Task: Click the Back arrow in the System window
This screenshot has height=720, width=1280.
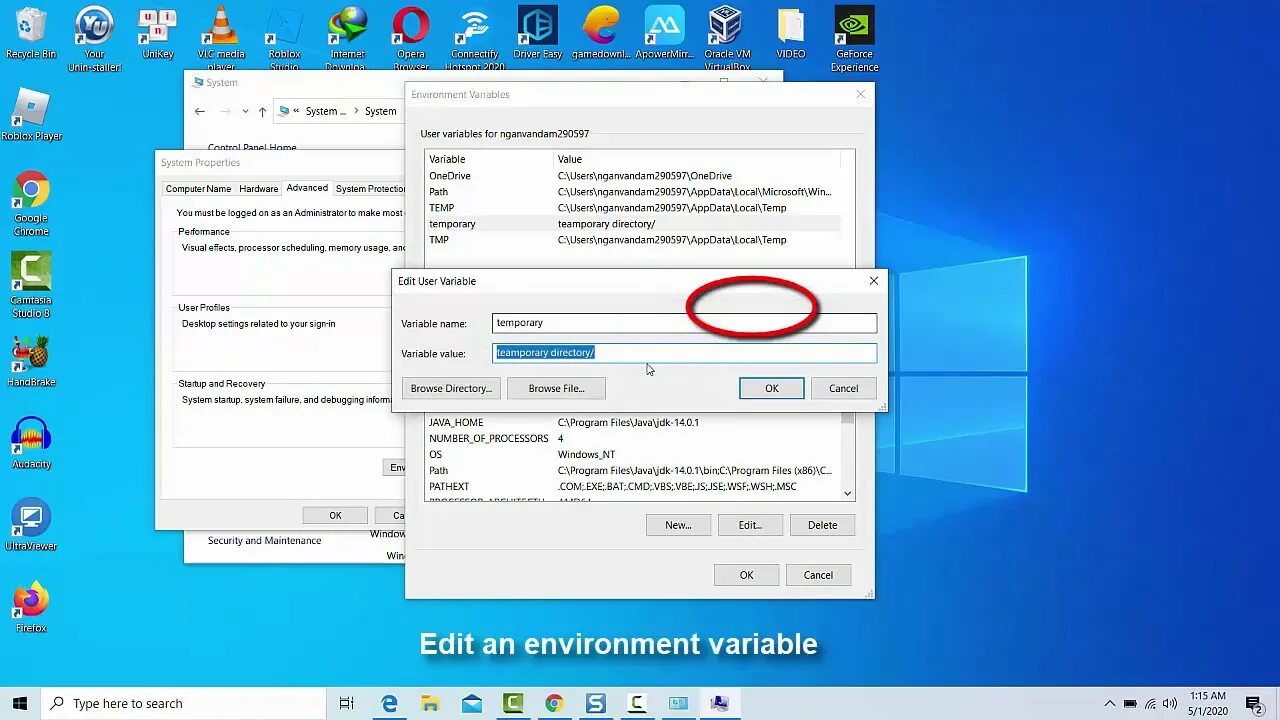Action: (x=200, y=111)
